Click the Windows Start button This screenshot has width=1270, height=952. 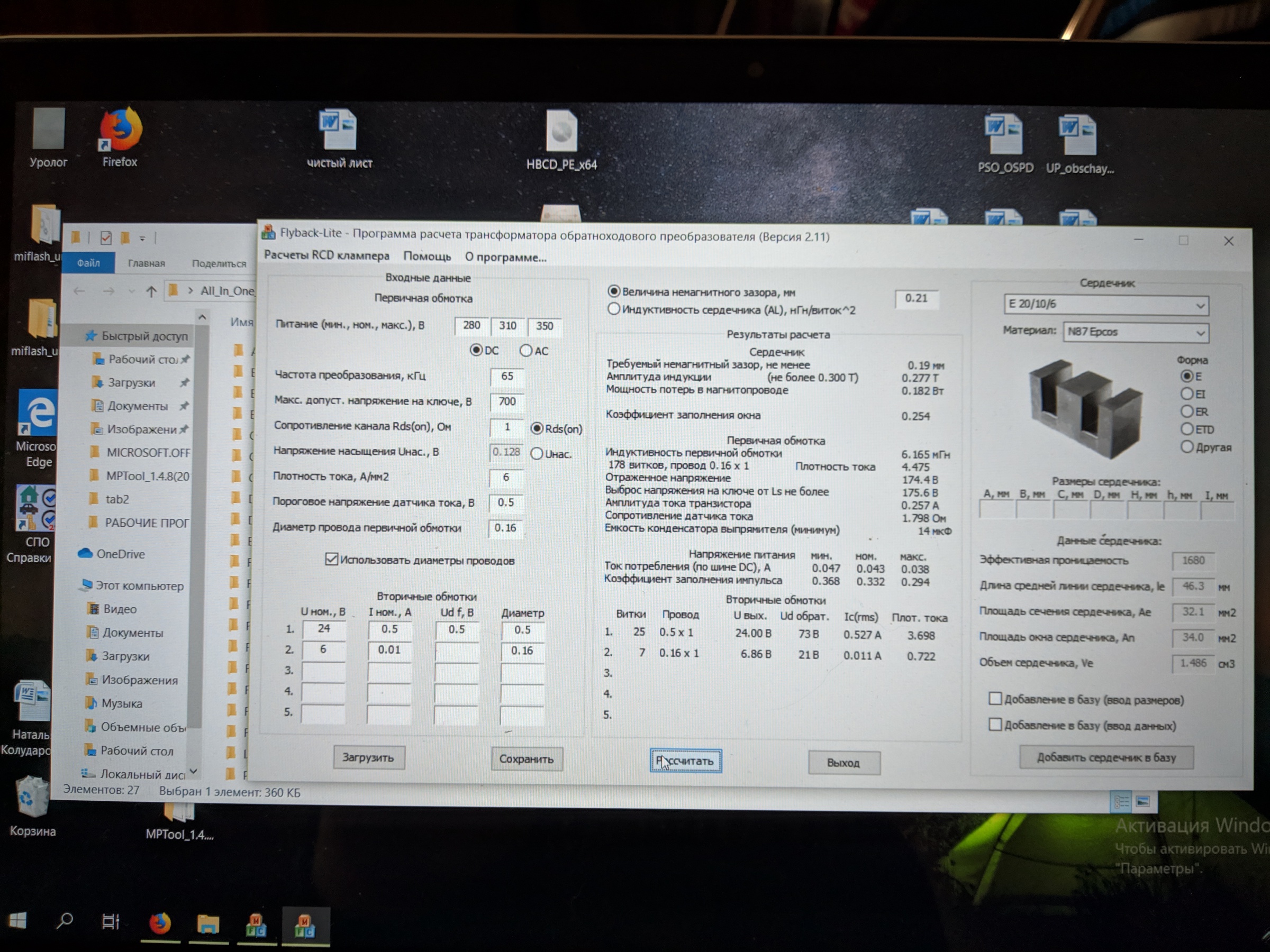pyautogui.click(x=17, y=921)
